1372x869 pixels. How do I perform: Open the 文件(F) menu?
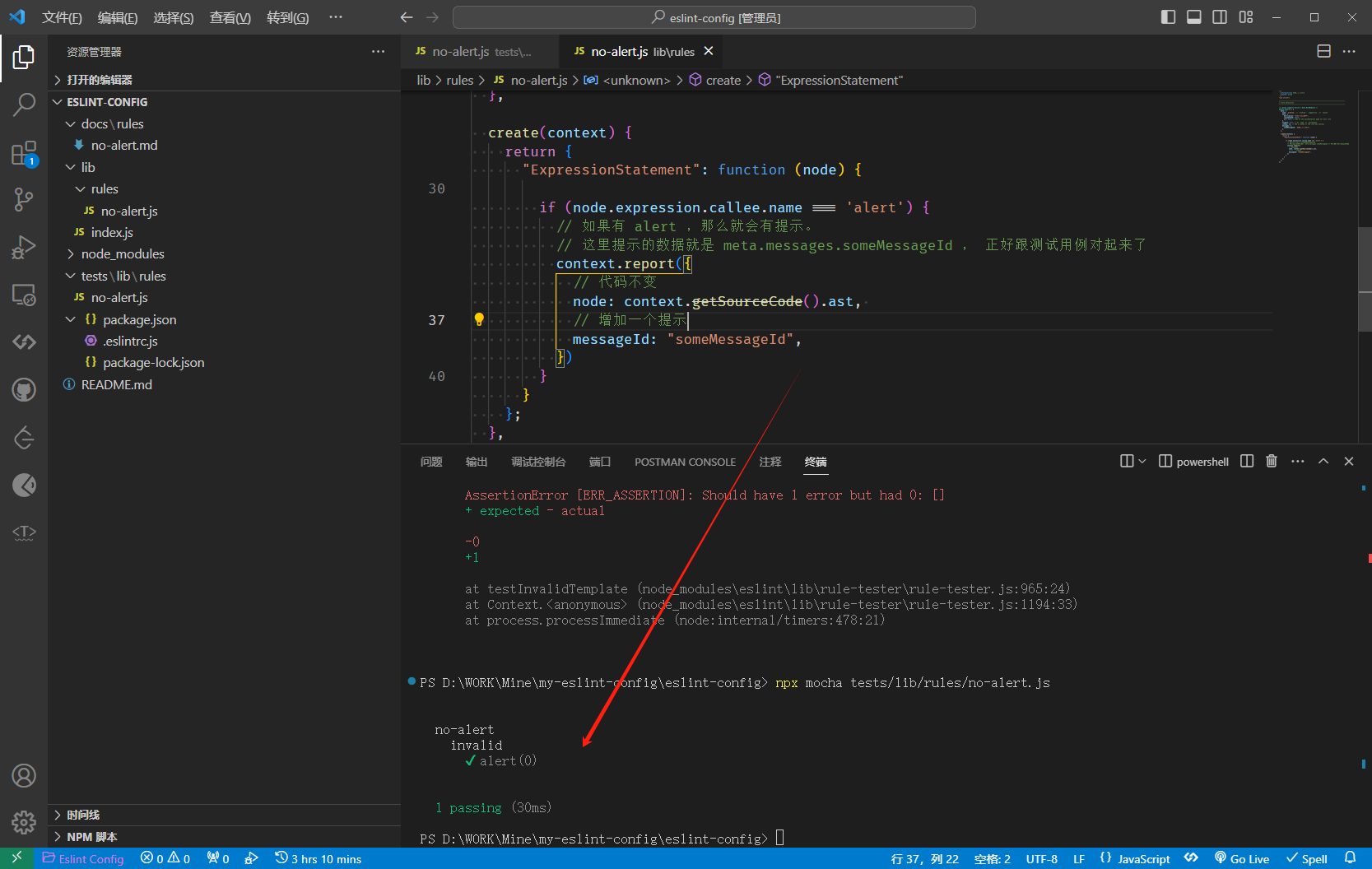(x=62, y=17)
